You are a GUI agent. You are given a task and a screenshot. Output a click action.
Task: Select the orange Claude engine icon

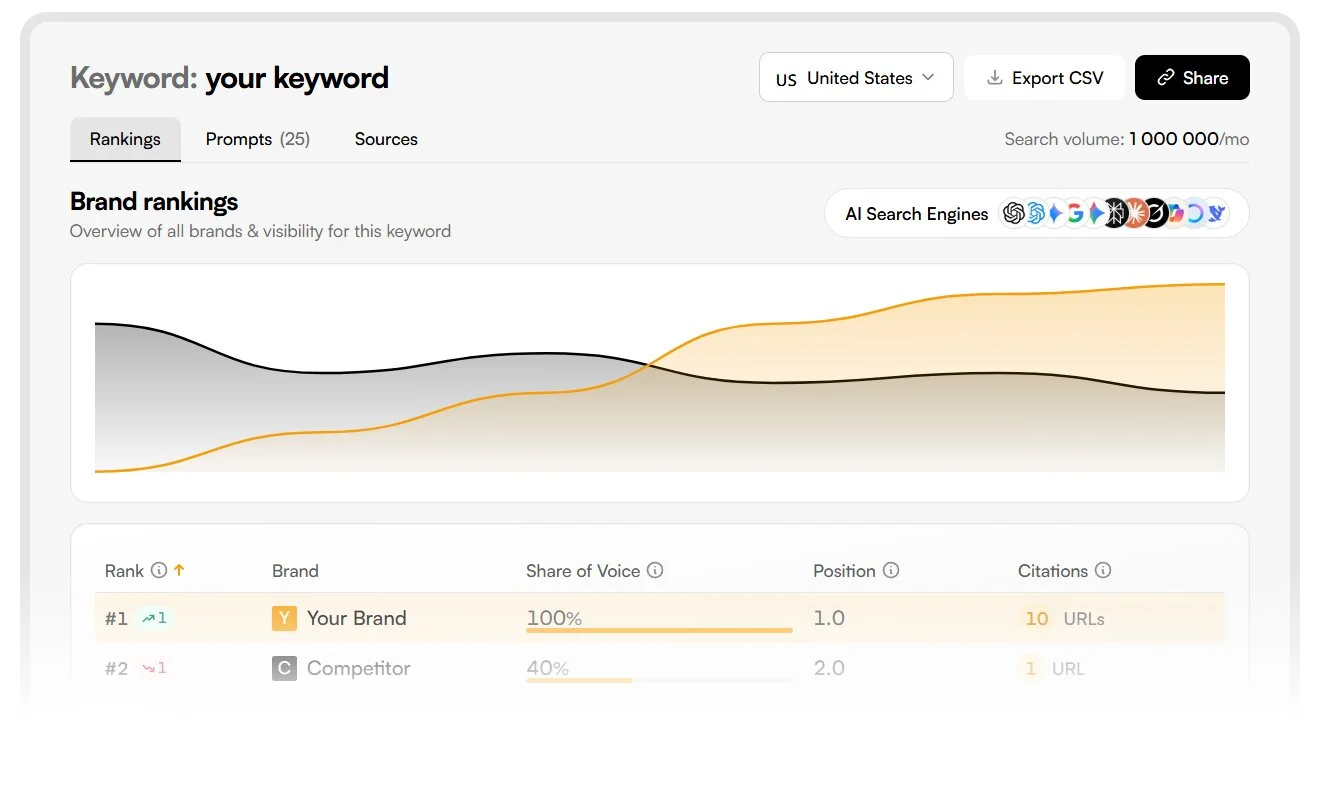1135,213
